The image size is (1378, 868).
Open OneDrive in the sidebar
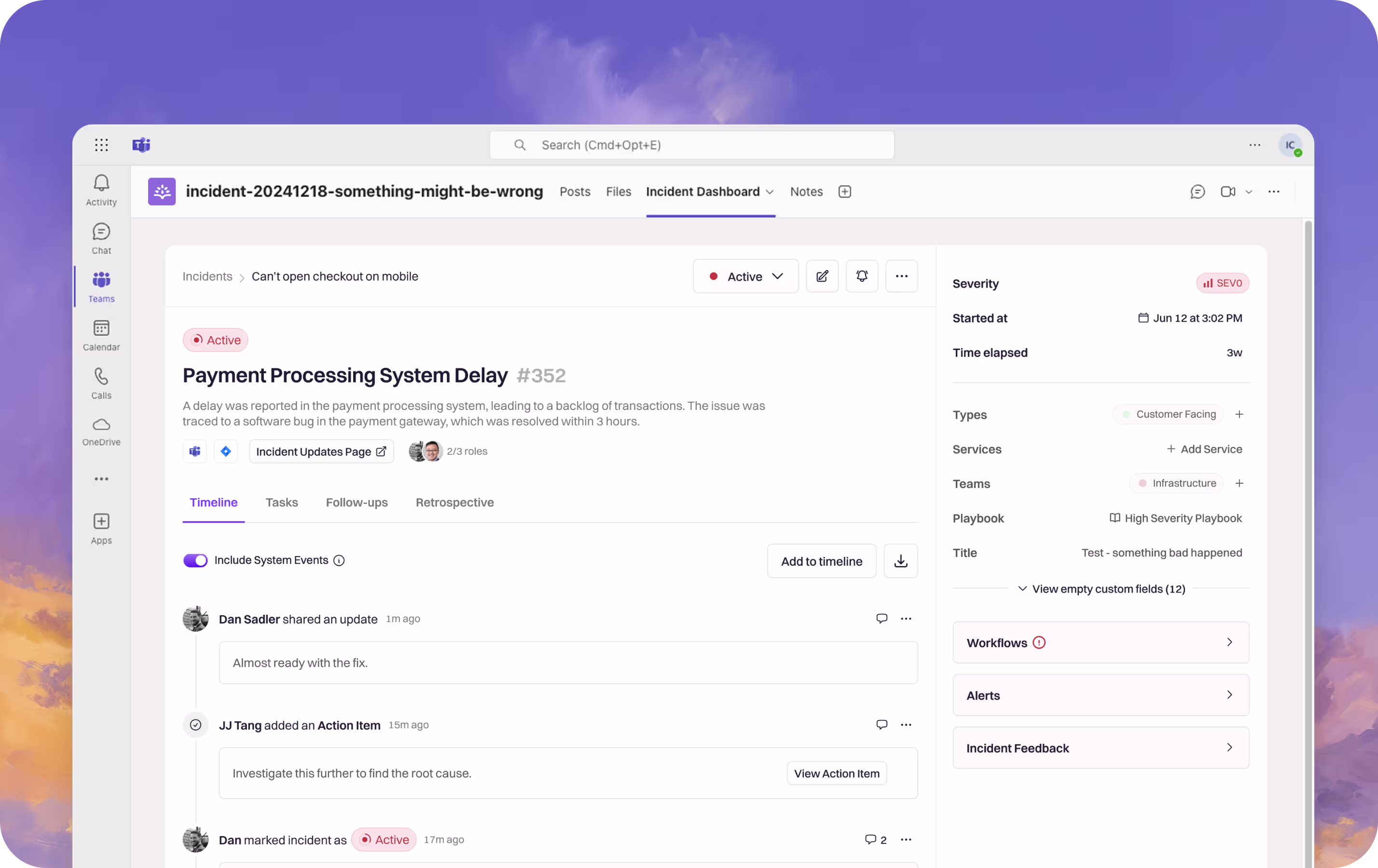coord(101,432)
